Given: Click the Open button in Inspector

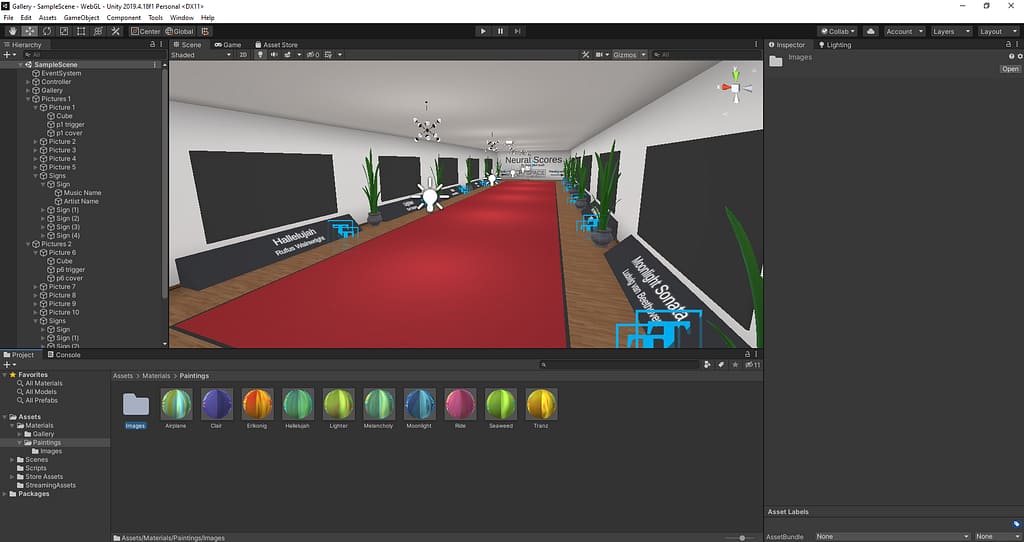Looking at the screenshot, I should click(x=1010, y=69).
